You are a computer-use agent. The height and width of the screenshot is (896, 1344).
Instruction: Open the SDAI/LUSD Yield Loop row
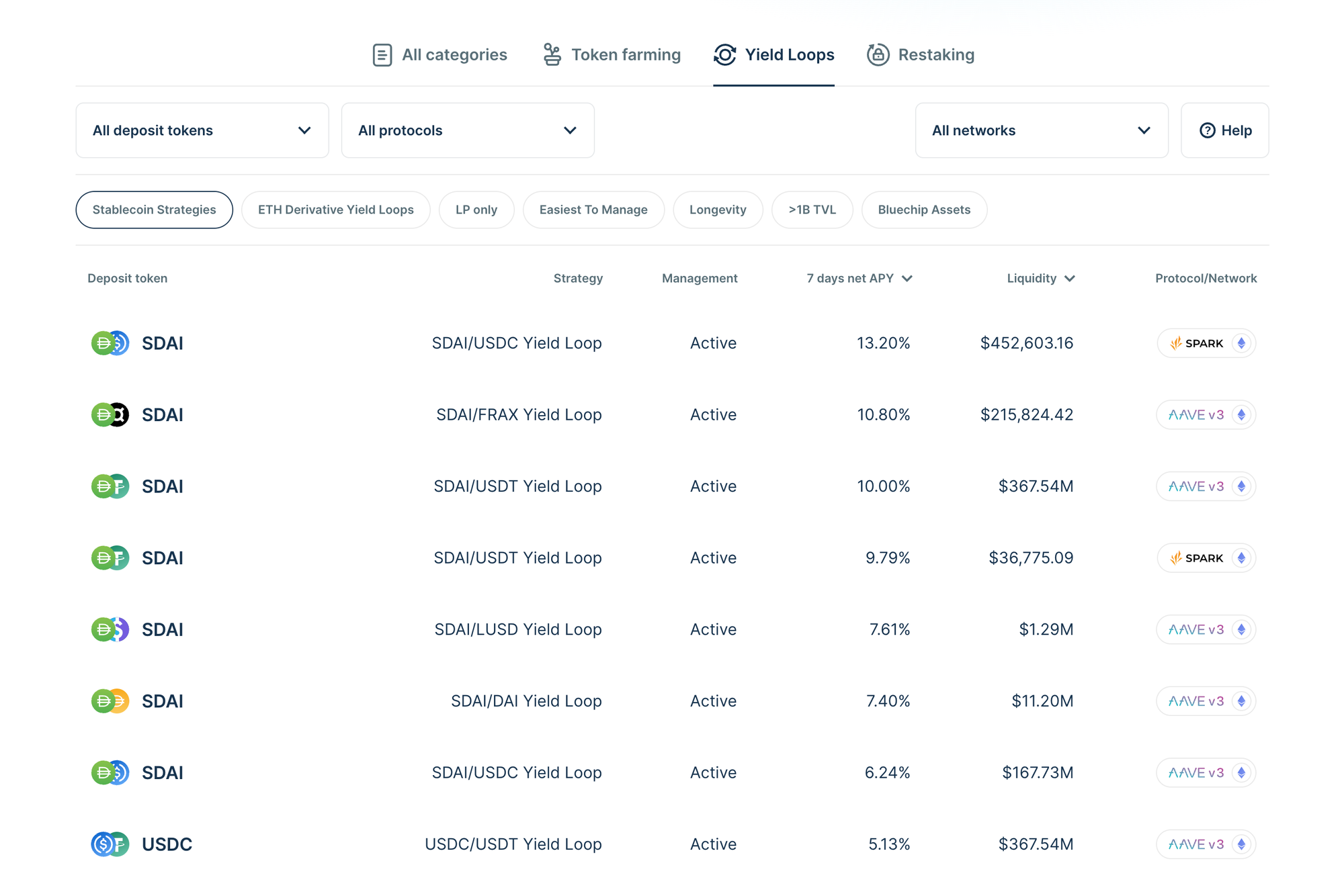(x=517, y=629)
